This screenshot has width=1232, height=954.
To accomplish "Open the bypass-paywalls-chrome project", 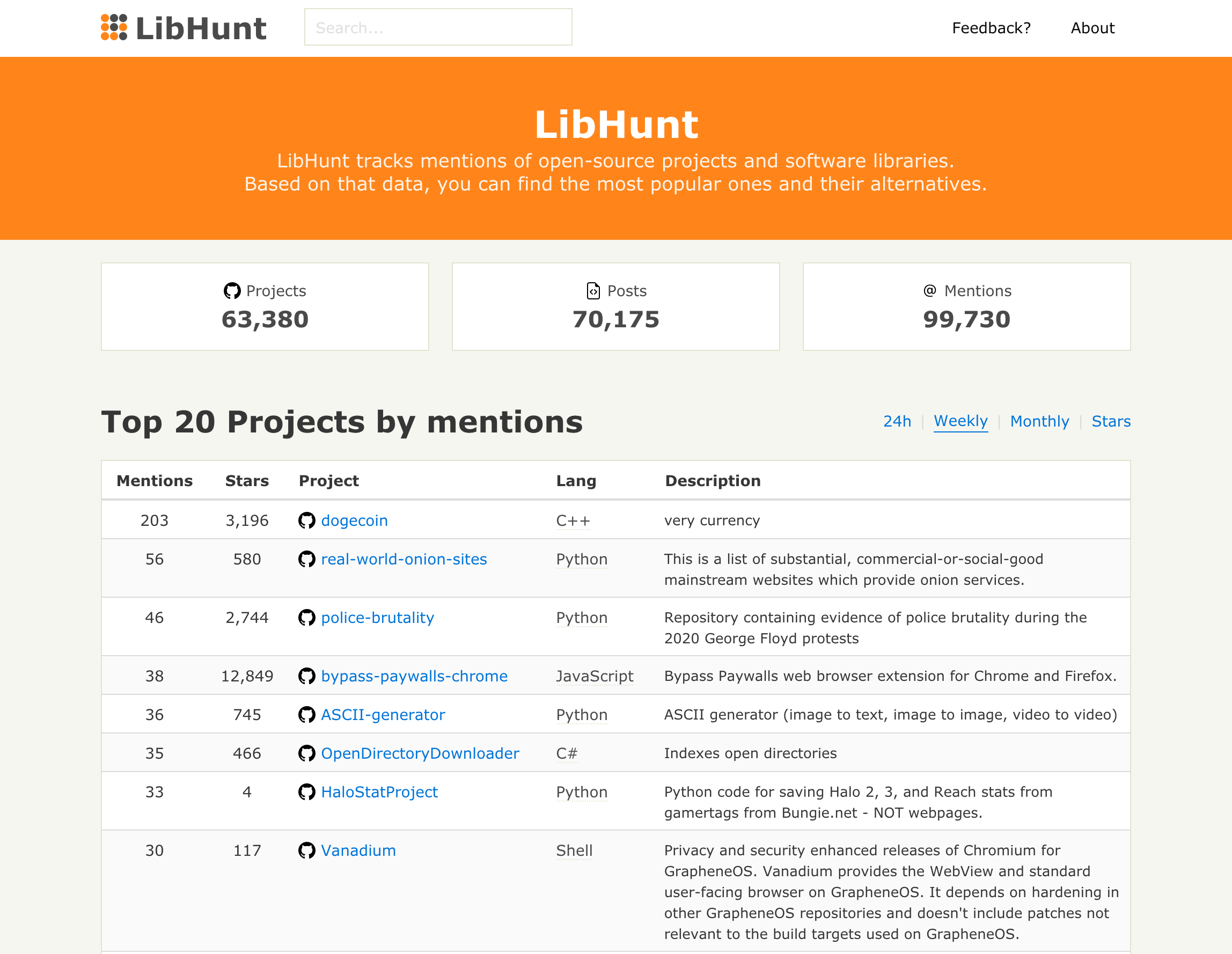I will tap(414, 676).
